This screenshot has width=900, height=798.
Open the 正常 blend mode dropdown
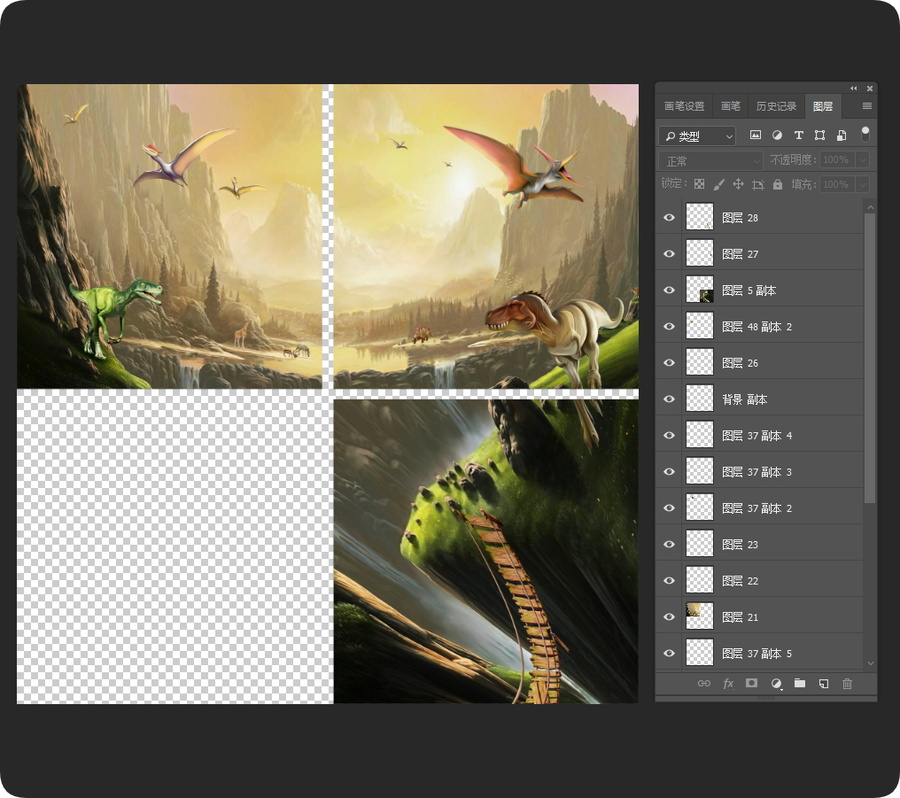711,160
